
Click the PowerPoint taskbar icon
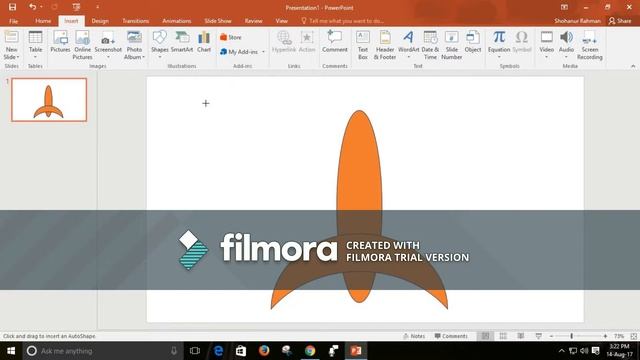[x=356, y=351]
